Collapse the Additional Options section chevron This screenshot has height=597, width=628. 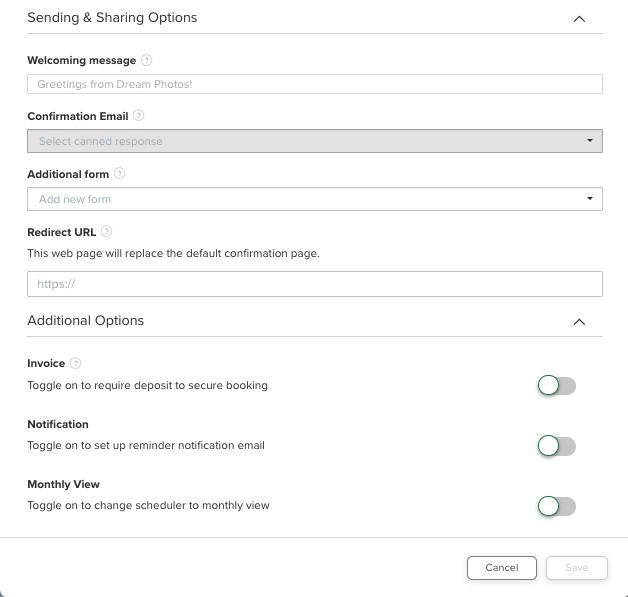(x=578, y=322)
